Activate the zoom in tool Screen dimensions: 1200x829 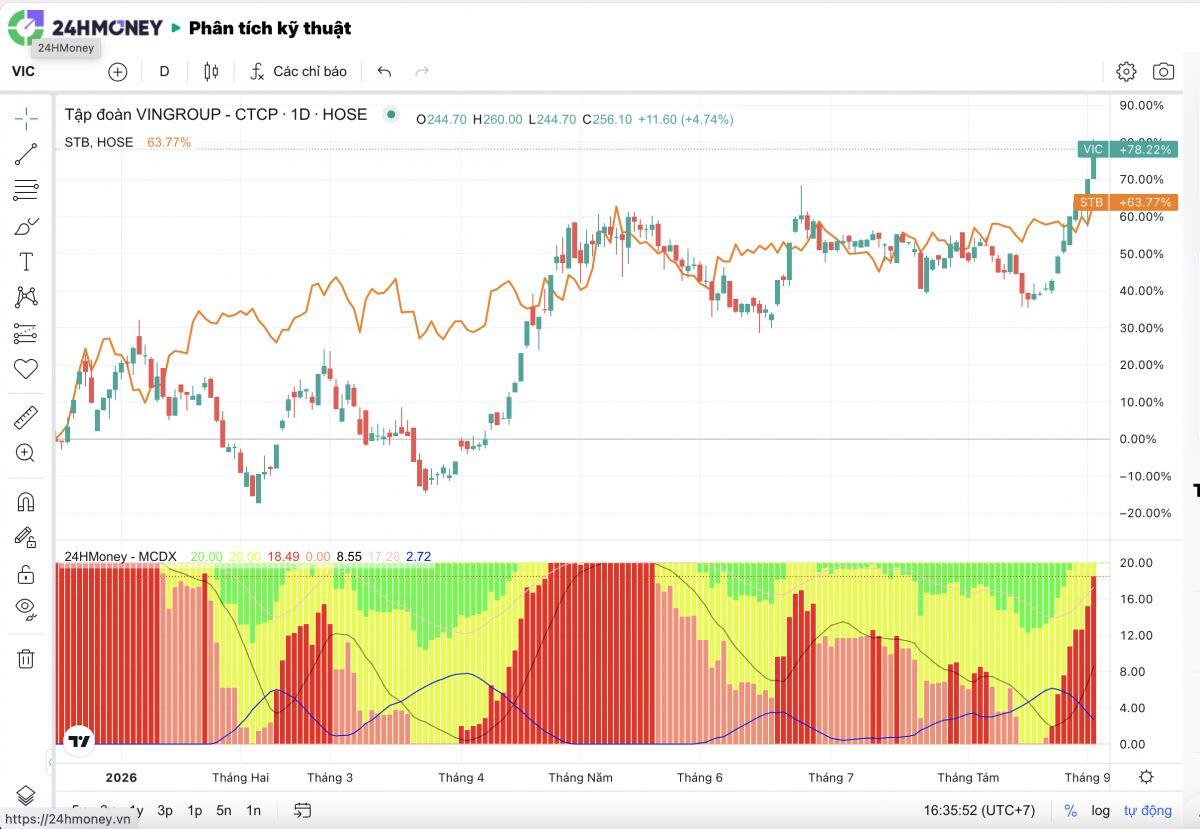[x=26, y=453]
